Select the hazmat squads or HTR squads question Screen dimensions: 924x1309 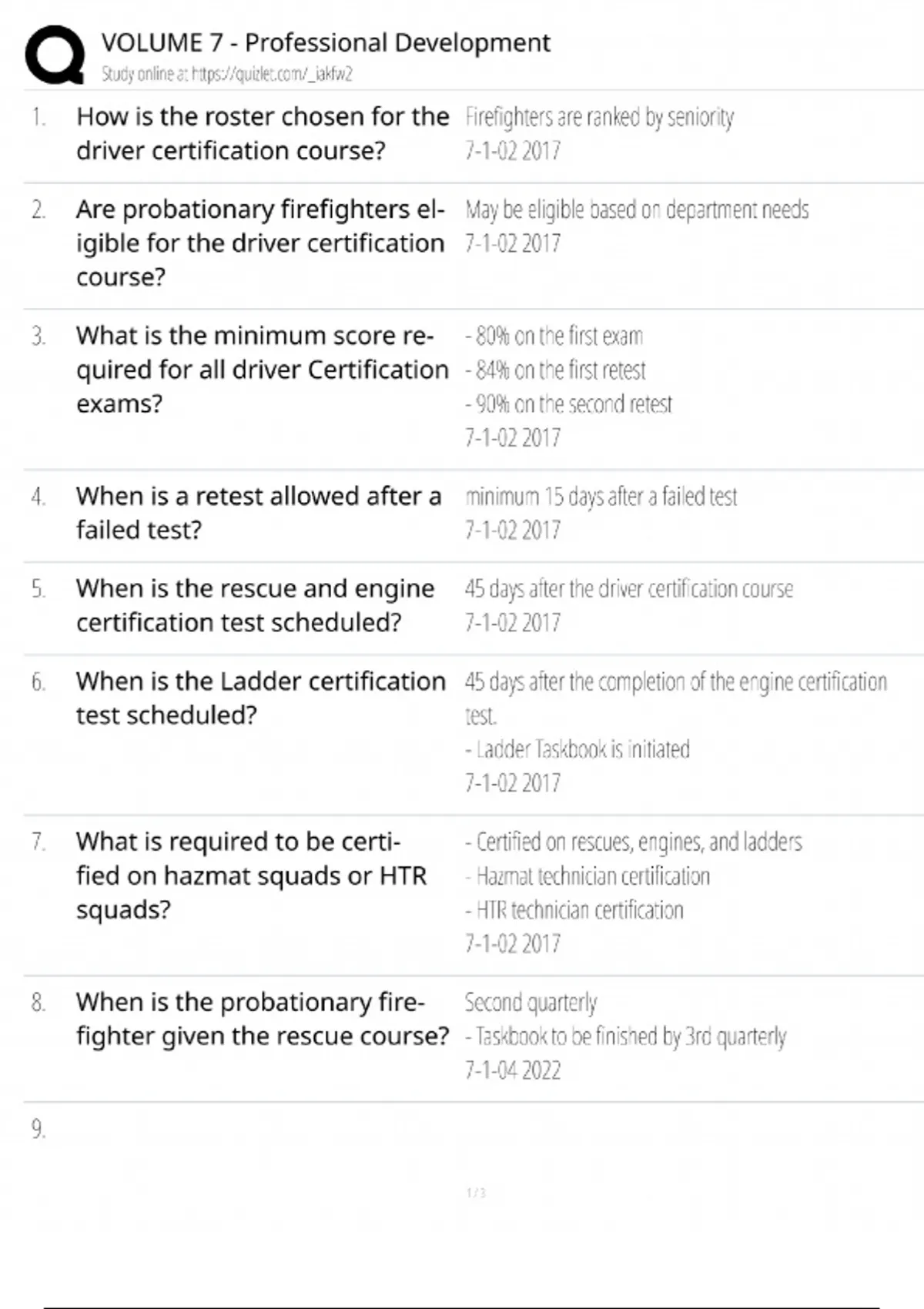(251, 875)
